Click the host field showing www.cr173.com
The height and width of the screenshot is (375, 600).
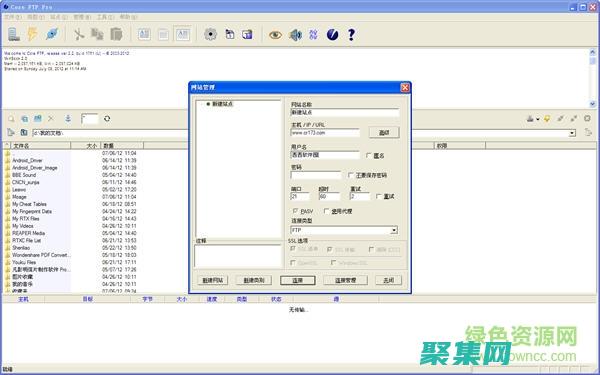[325, 133]
